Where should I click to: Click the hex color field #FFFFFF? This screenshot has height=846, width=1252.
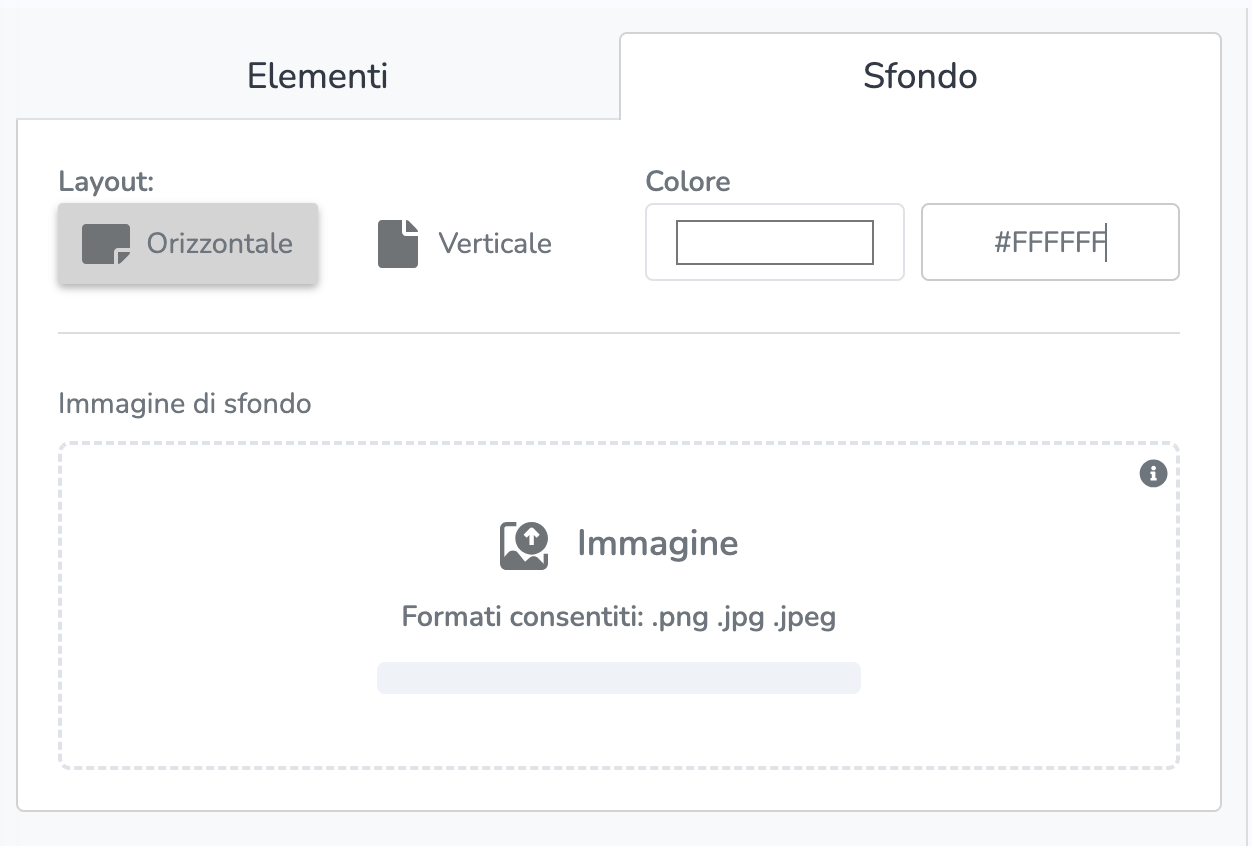[1049, 242]
